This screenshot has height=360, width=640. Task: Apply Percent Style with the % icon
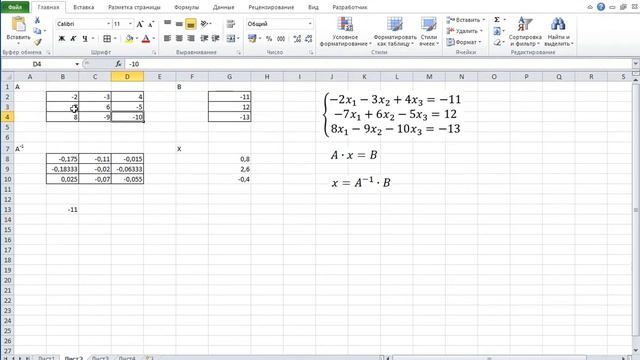(269, 39)
